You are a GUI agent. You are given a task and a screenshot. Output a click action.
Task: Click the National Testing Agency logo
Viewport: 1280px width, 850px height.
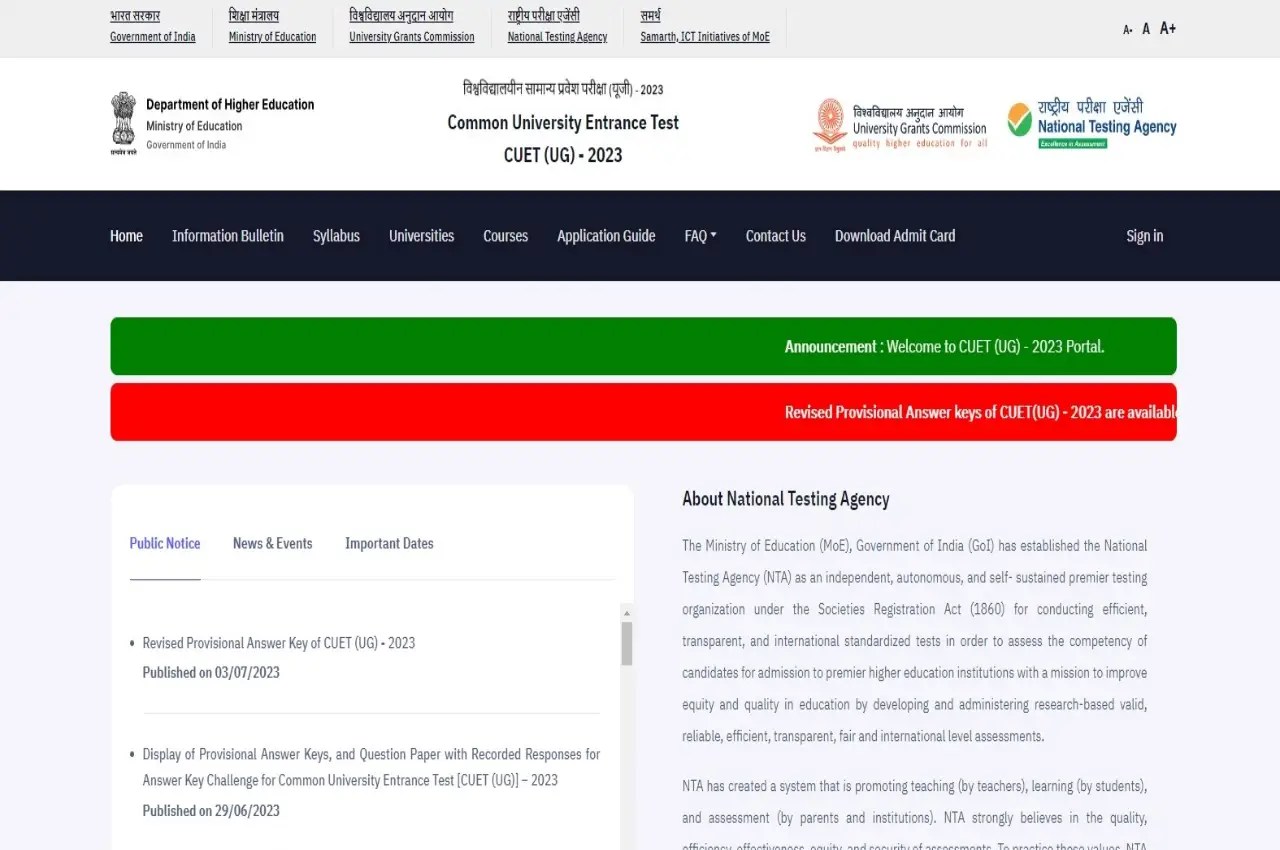tap(1091, 124)
